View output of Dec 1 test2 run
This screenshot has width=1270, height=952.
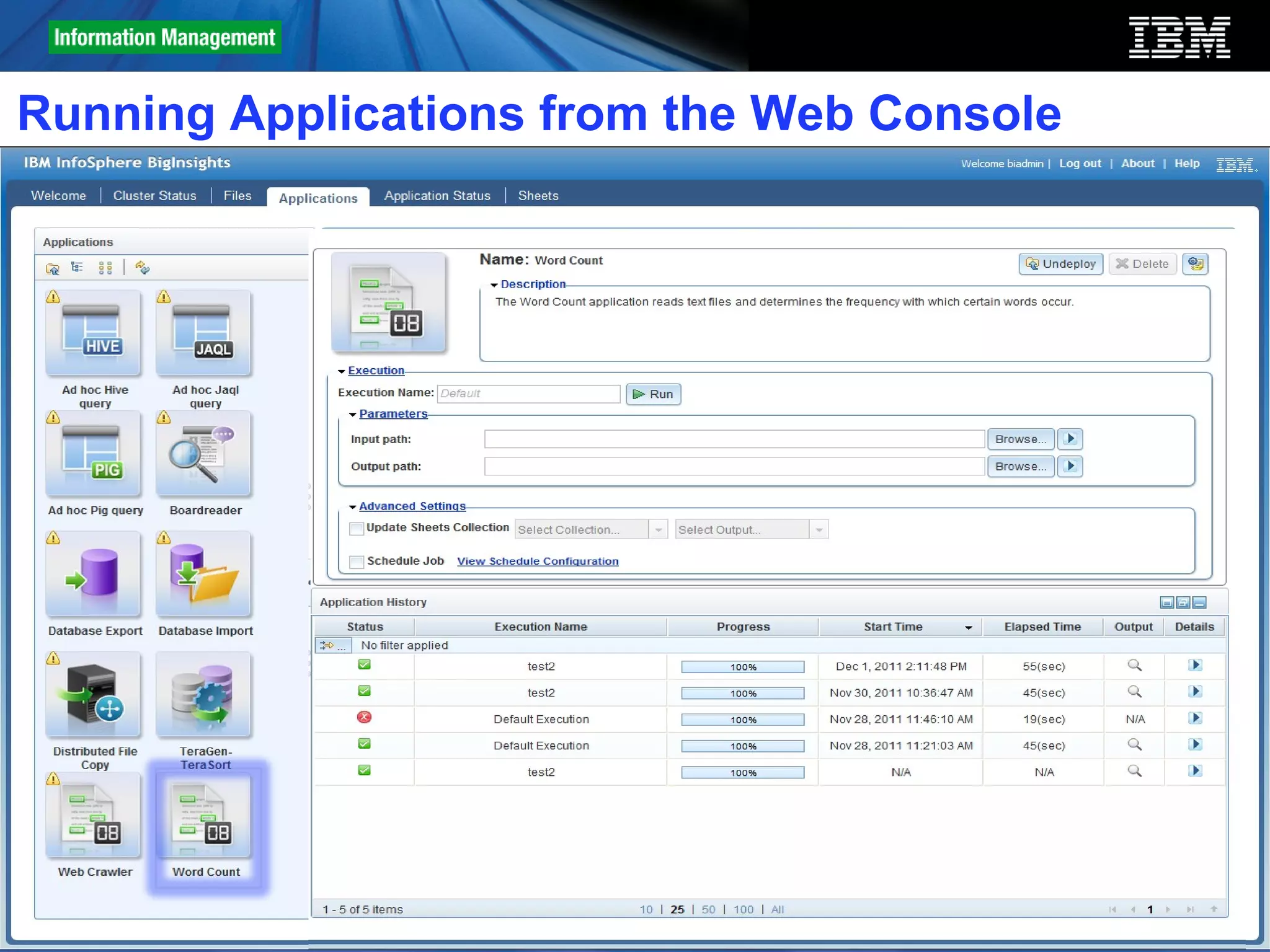click(x=1134, y=666)
